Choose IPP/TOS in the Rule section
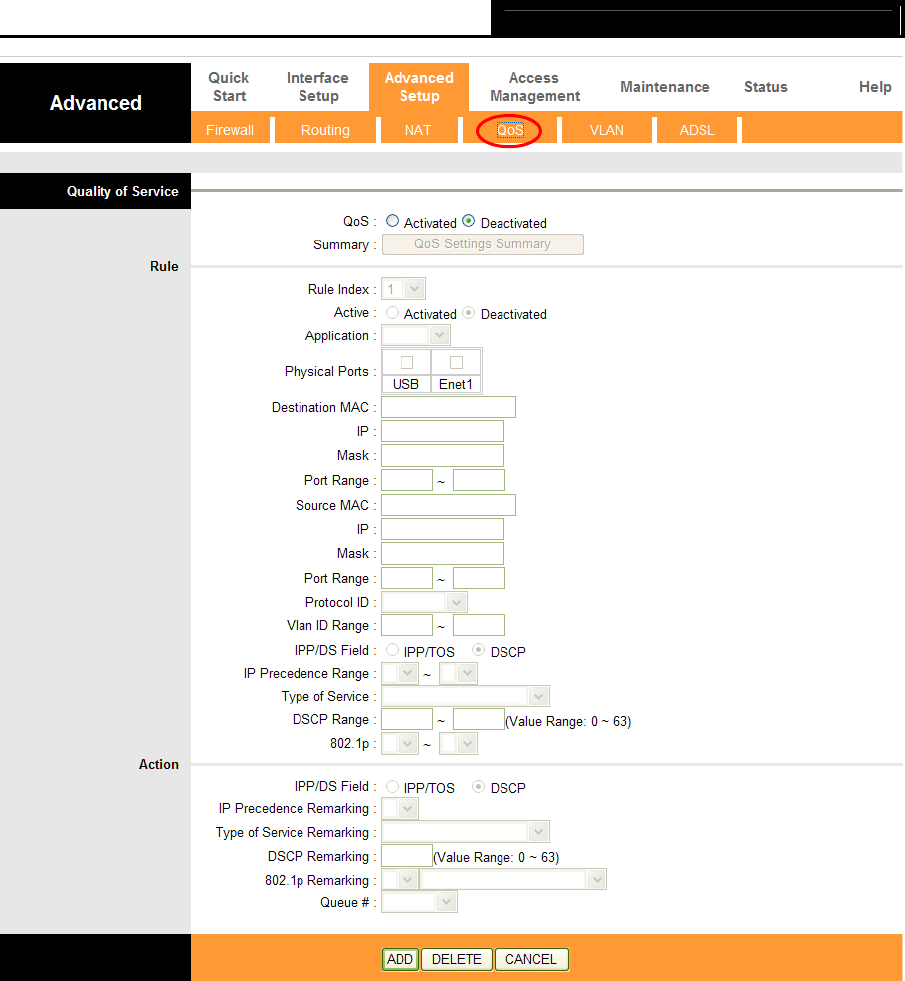 pyautogui.click(x=392, y=651)
